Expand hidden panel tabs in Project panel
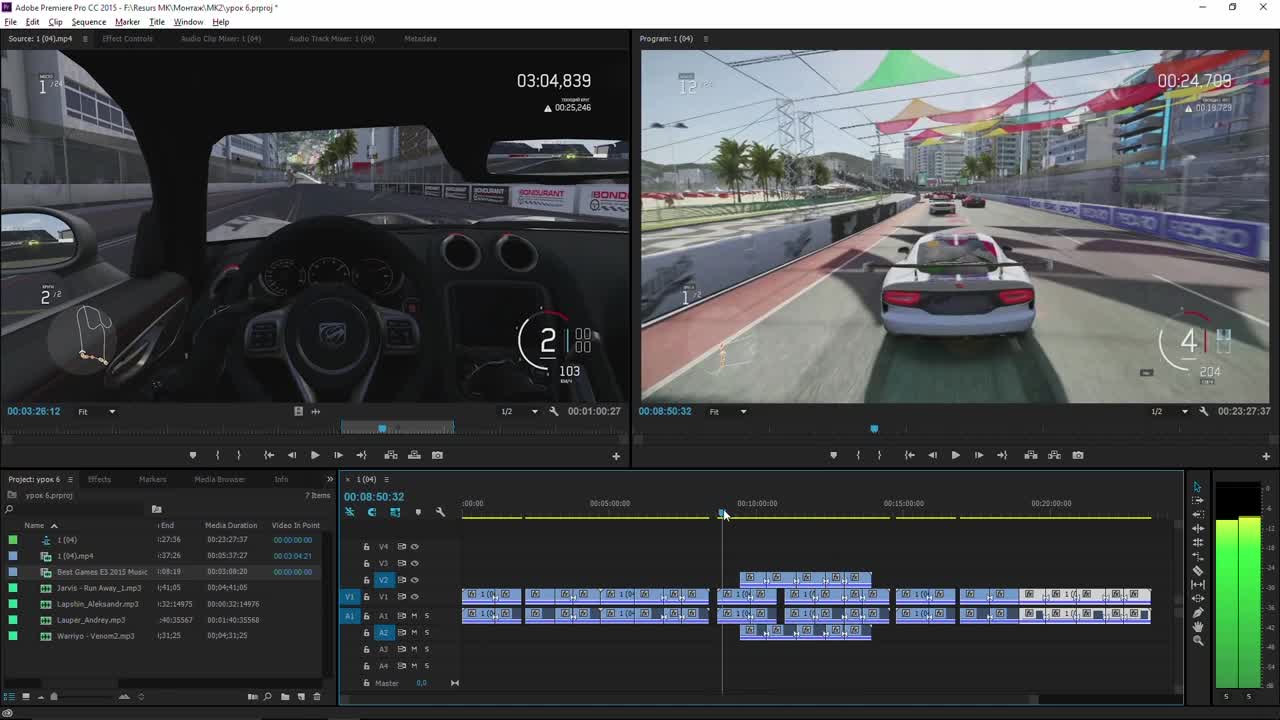The image size is (1280, 720). 330,479
